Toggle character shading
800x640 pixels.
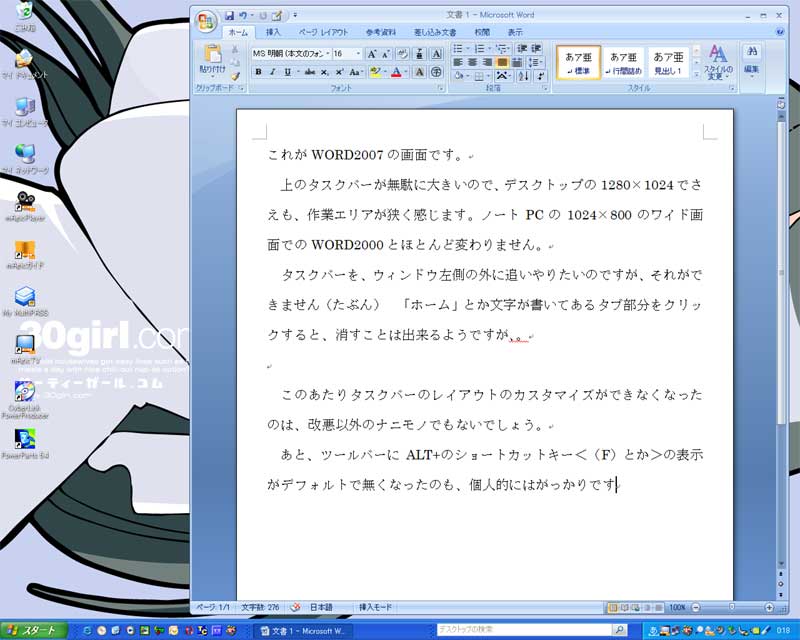pos(420,72)
